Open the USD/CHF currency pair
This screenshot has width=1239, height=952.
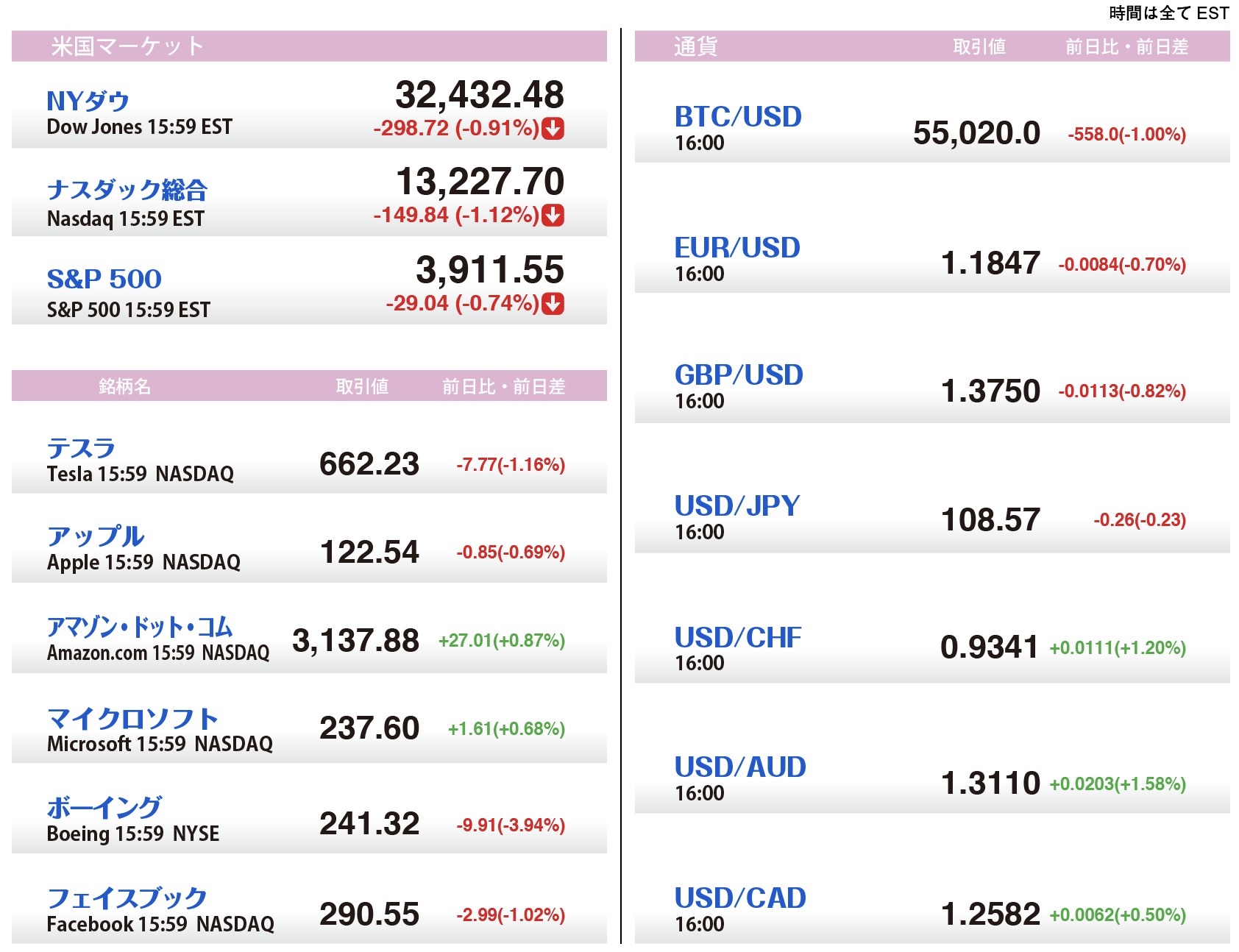point(738,638)
